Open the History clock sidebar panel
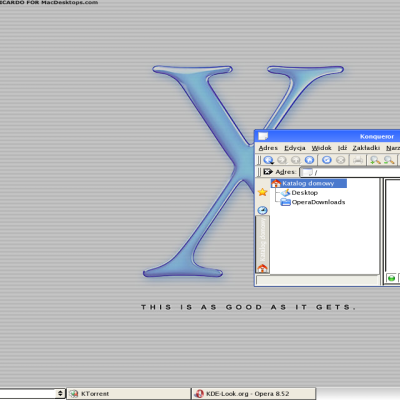This screenshot has height=400, width=400. (263, 210)
